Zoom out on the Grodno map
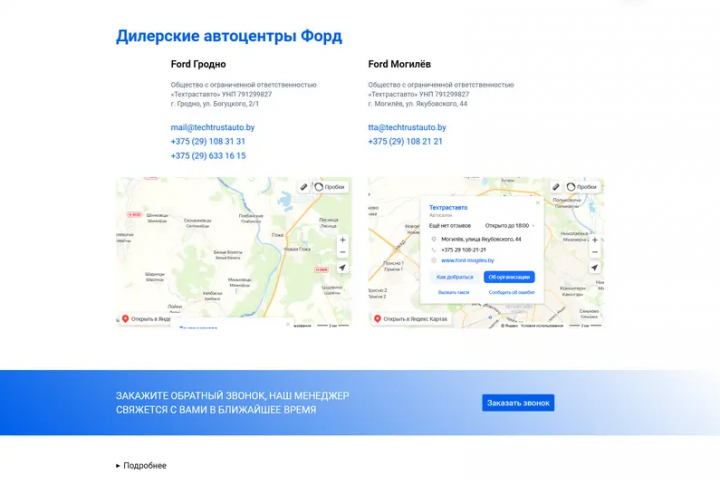Viewport: 720px width, 480px height. coord(343,252)
